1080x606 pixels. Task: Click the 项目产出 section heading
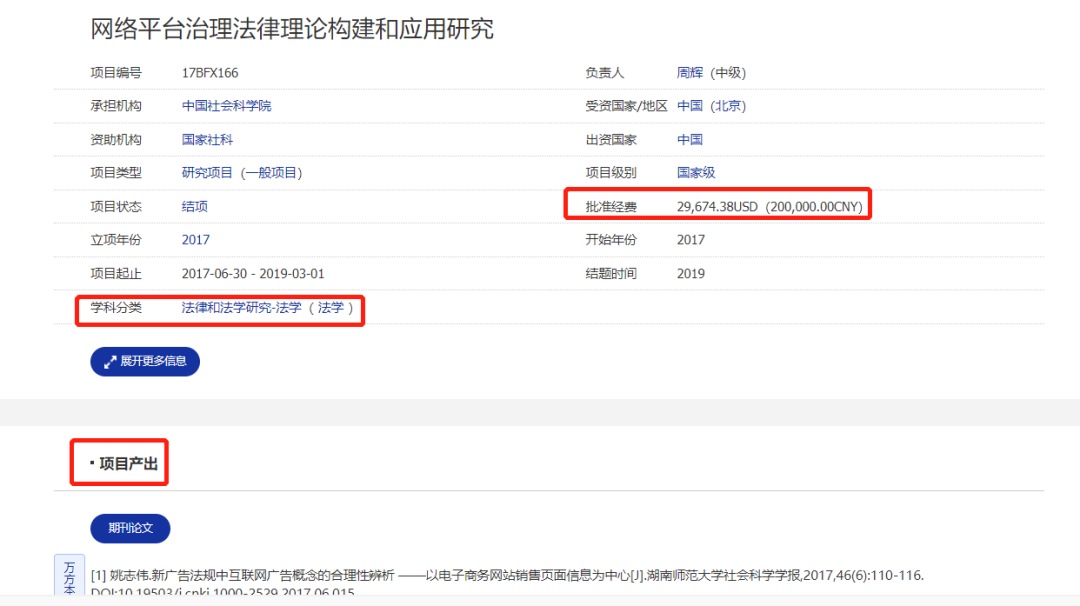pyautogui.click(x=128, y=463)
